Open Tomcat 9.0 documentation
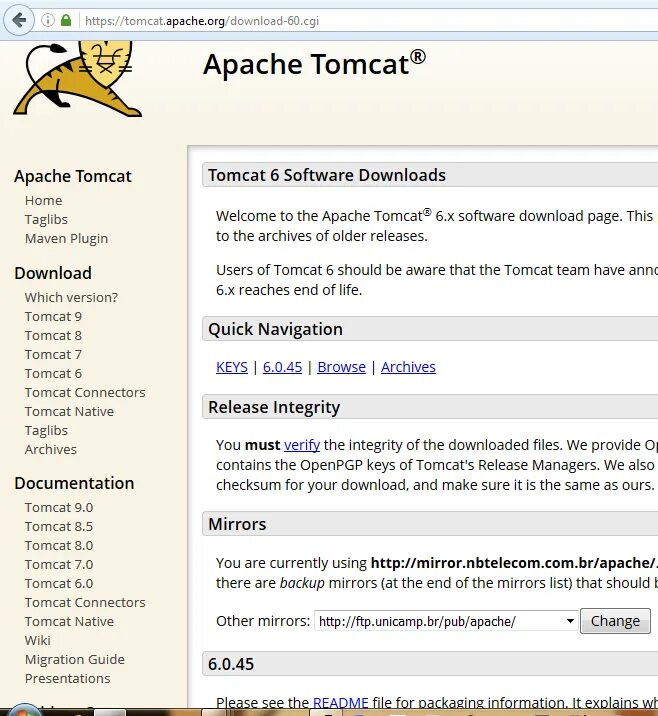The height and width of the screenshot is (716, 658). click(59, 507)
